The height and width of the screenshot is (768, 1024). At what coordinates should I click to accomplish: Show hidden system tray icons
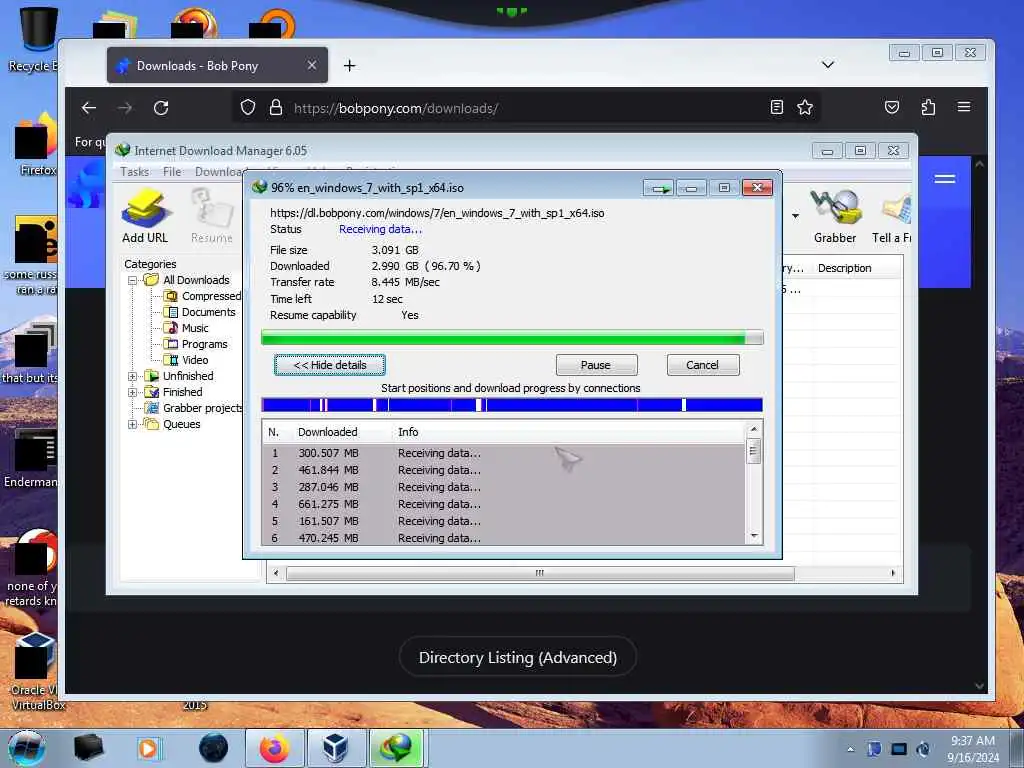[850, 749]
